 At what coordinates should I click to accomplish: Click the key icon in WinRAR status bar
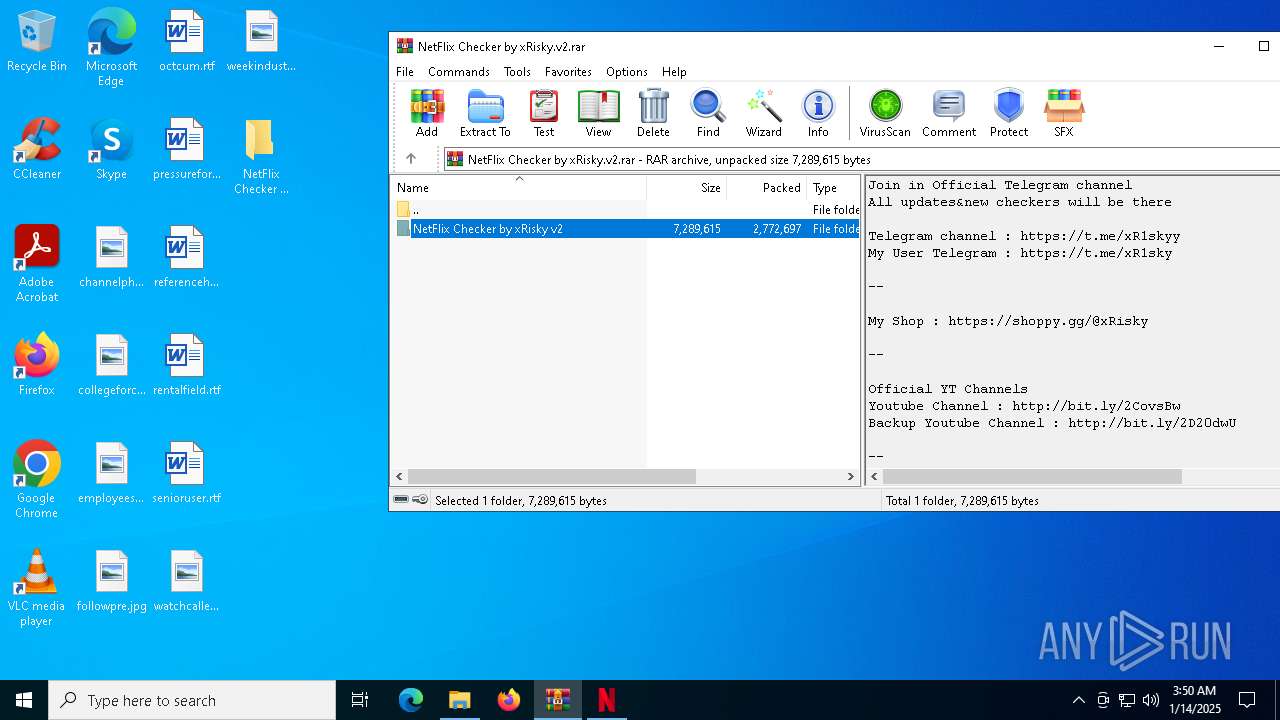(x=420, y=500)
